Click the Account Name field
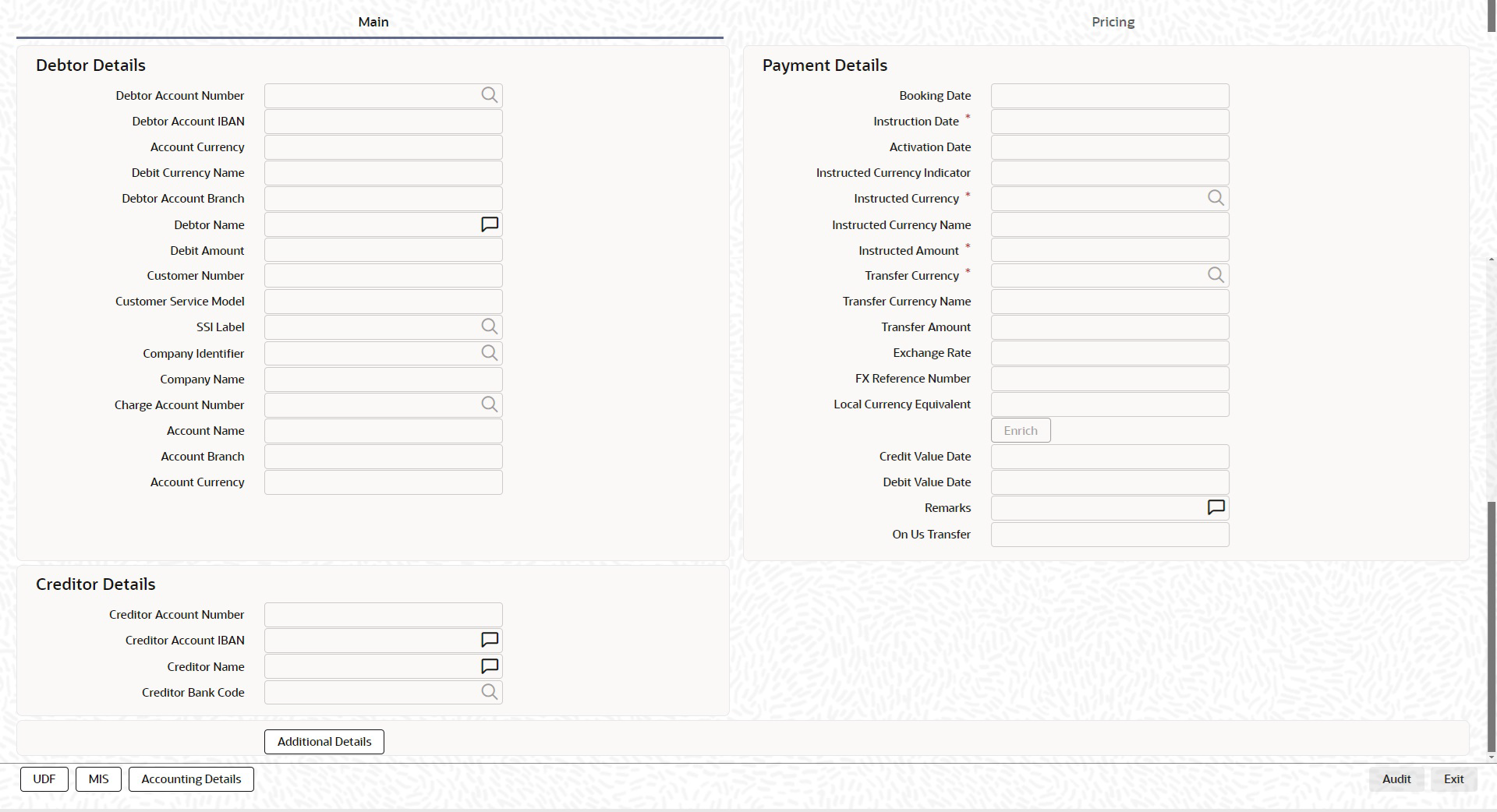 pos(384,431)
